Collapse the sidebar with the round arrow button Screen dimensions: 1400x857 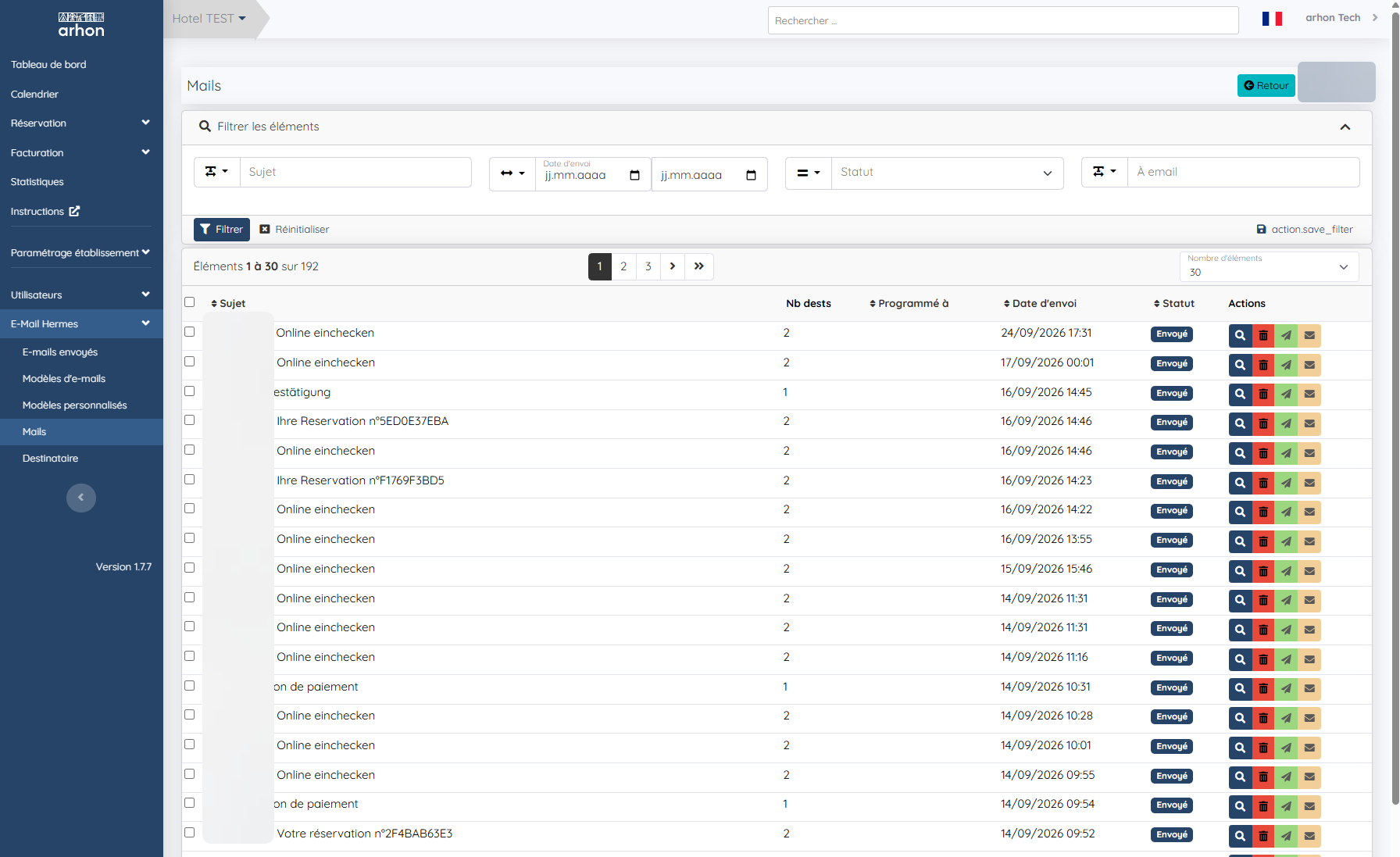pos(81,498)
